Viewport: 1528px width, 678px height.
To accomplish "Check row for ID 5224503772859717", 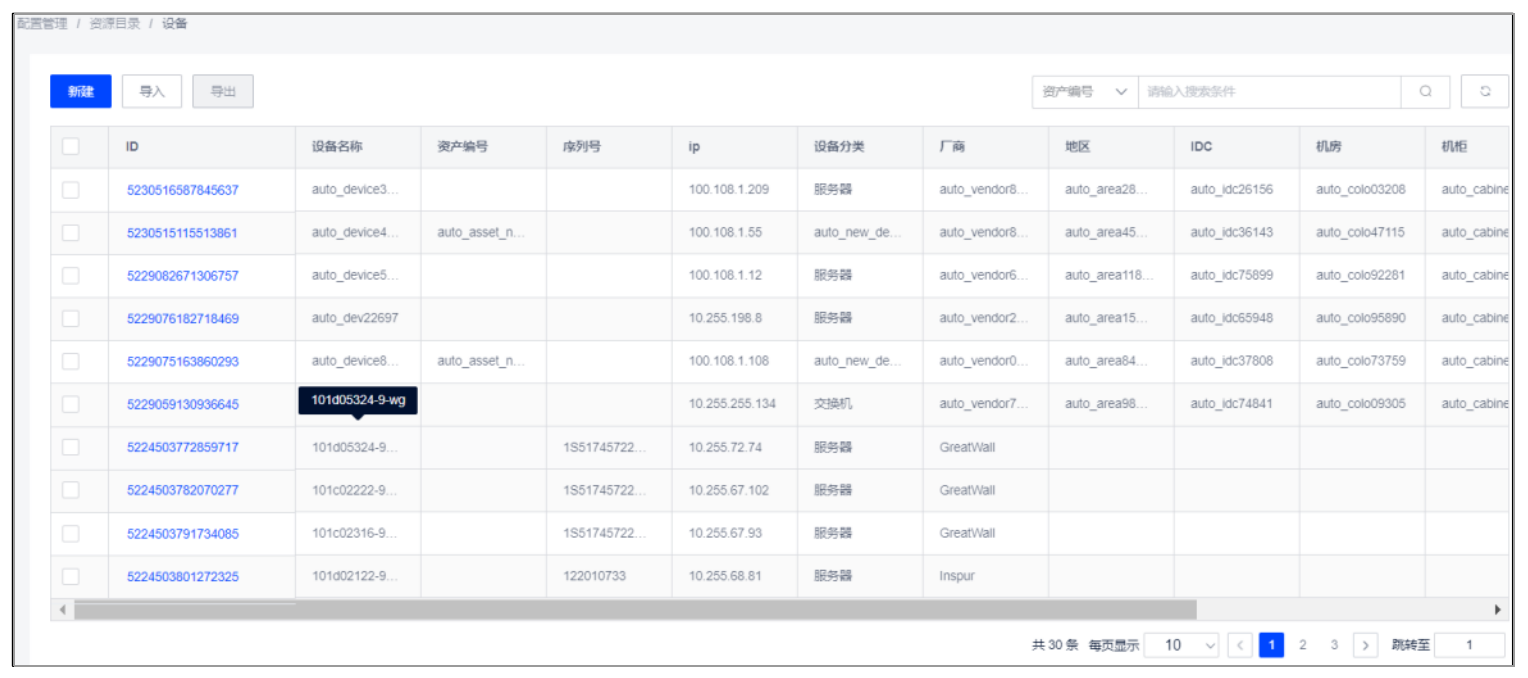I will tap(70, 447).
